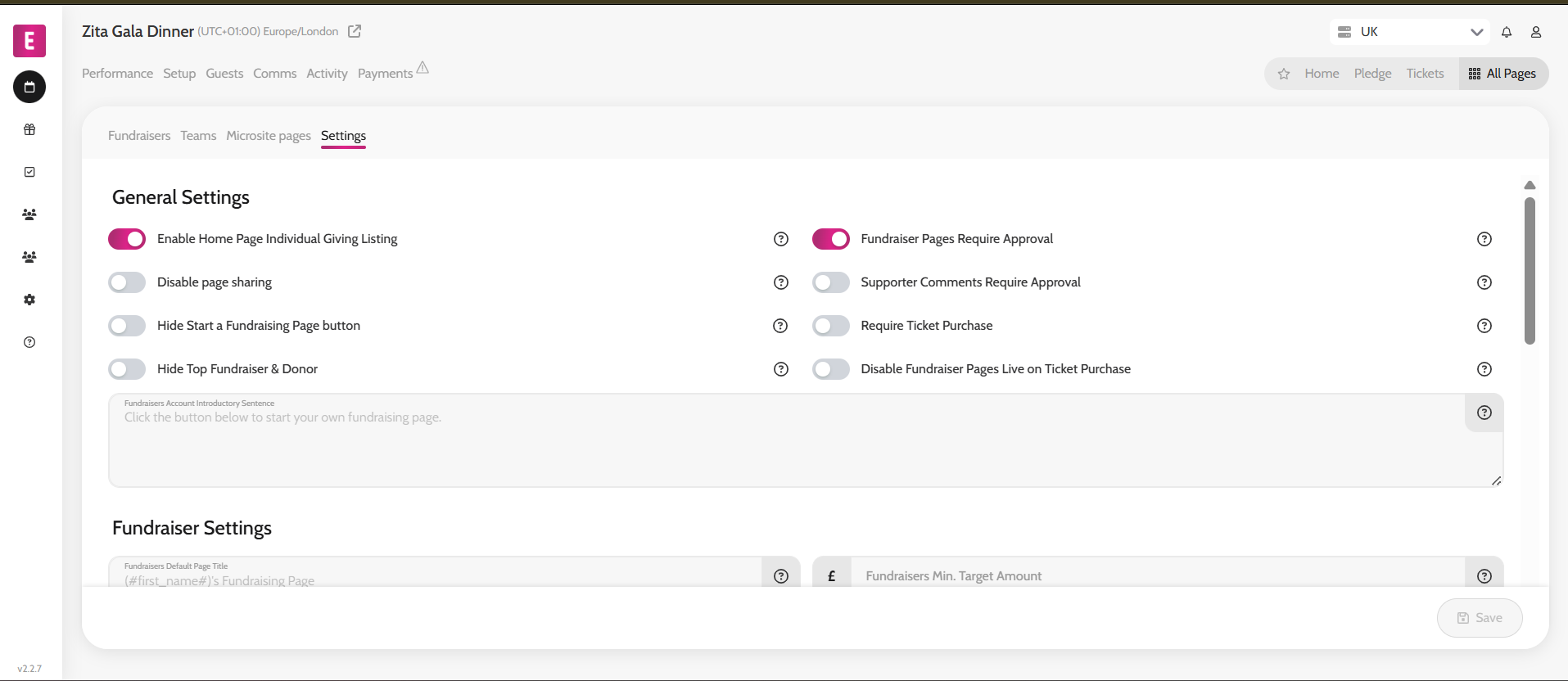Show help for Supporter Comments Require Approval
Image resolution: width=1568 pixels, height=681 pixels.
(x=1484, y=282)
